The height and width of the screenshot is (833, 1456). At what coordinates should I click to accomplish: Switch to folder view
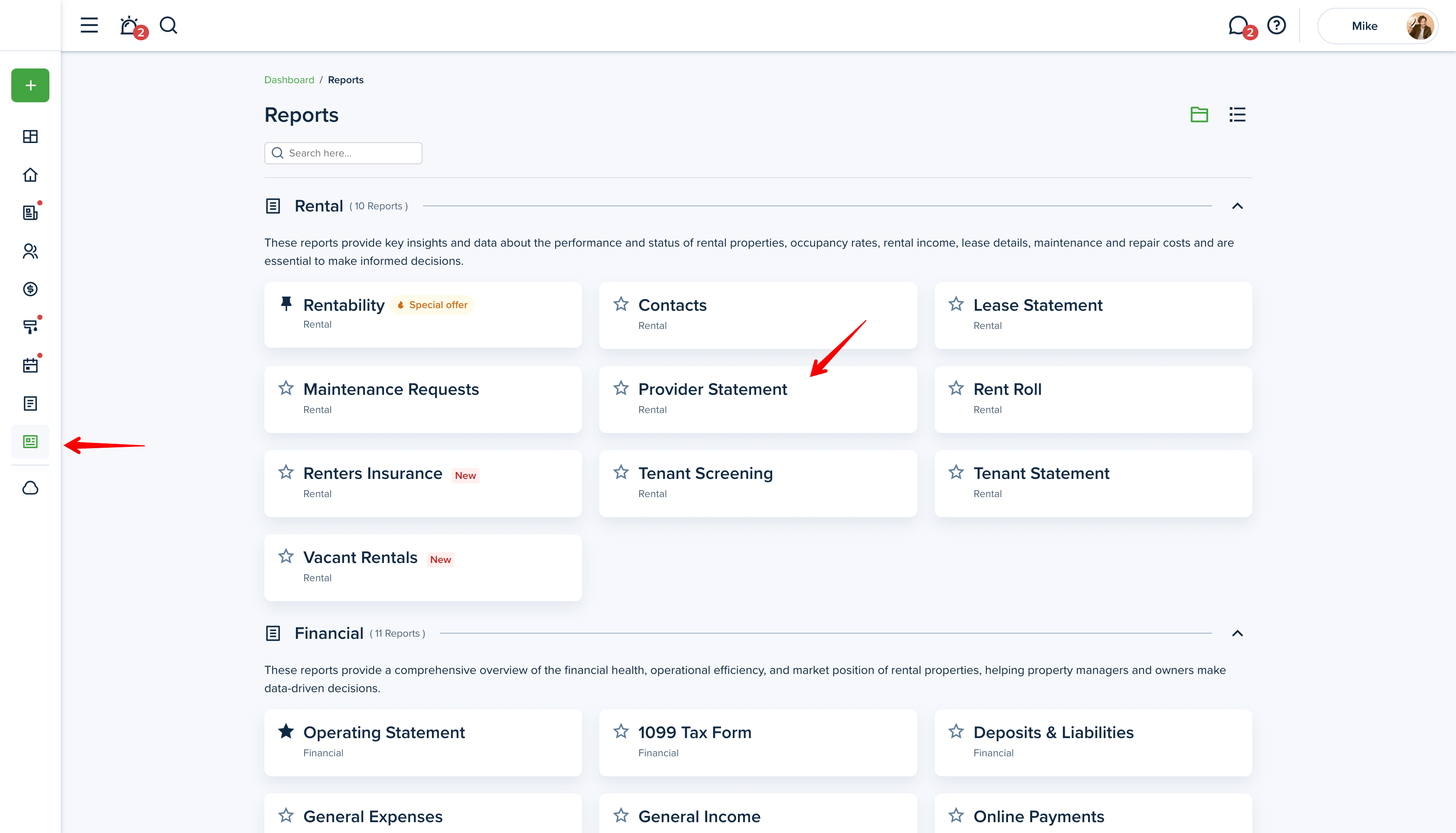click(1199, 114)
